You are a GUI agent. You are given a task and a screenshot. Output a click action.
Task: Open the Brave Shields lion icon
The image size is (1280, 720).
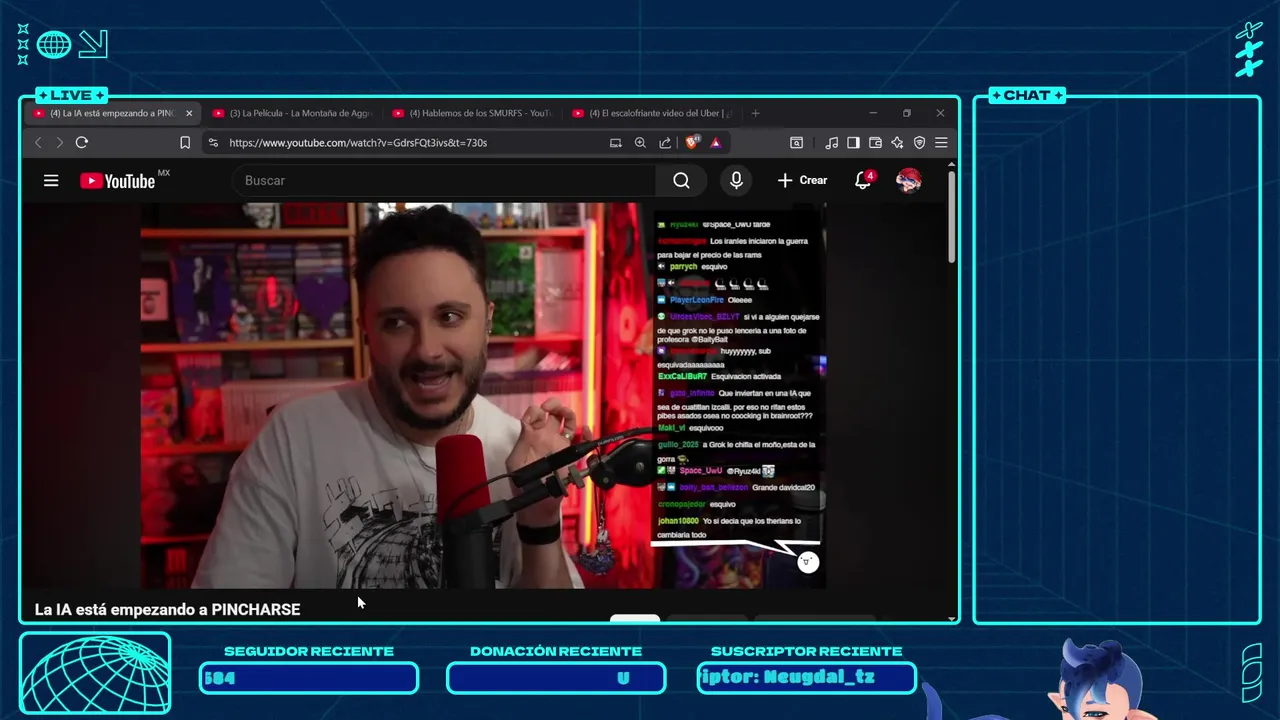point(692,142)
